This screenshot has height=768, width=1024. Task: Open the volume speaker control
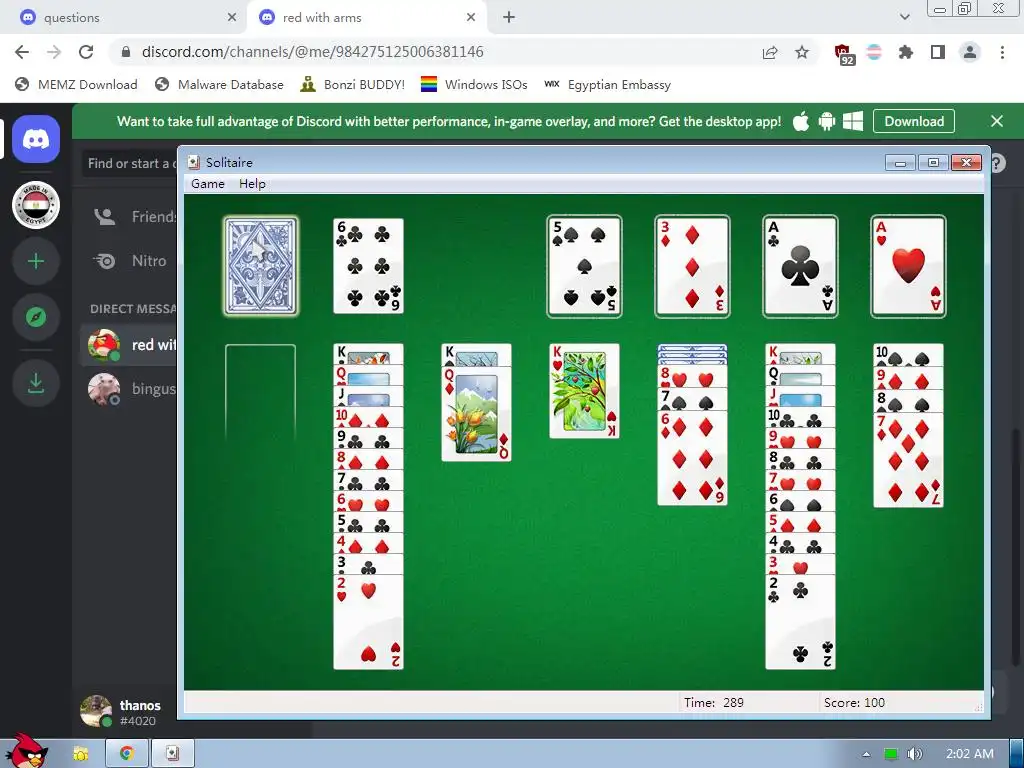[x=915, y=754]
